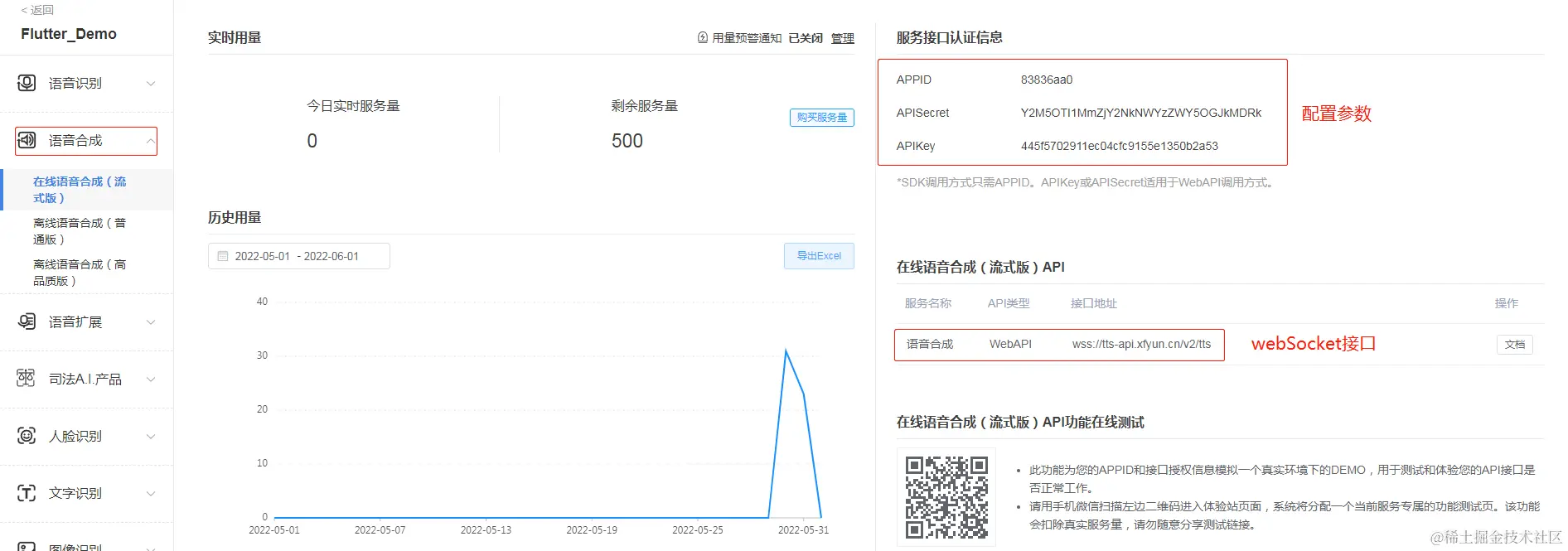This screenshot has height=551, width=1568.
Task: Click the WebAPI type cell
Action: [1010, 344]
